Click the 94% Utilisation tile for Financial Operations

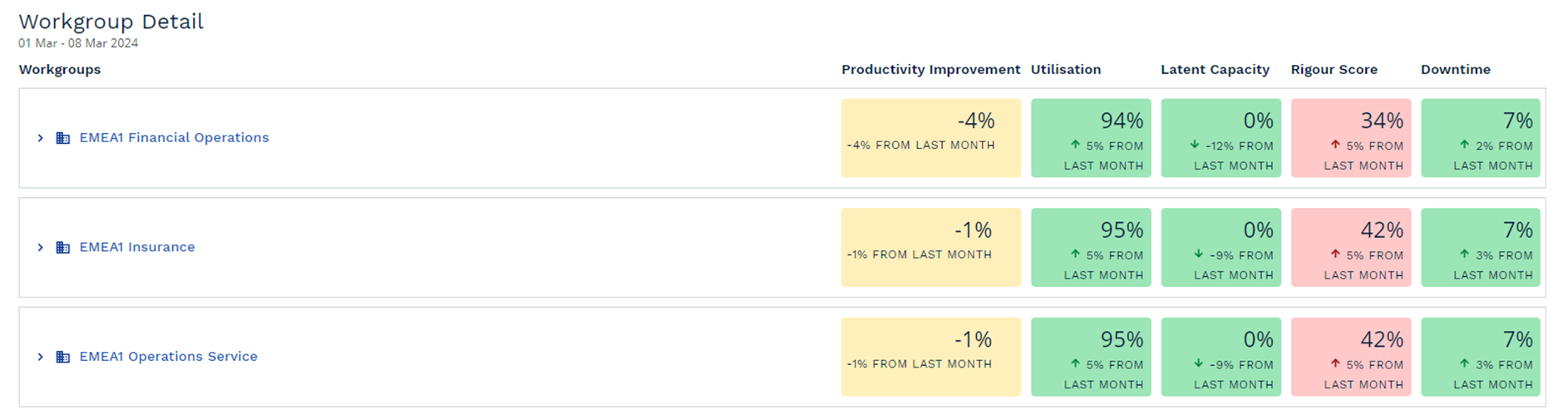pos(1091,138)
